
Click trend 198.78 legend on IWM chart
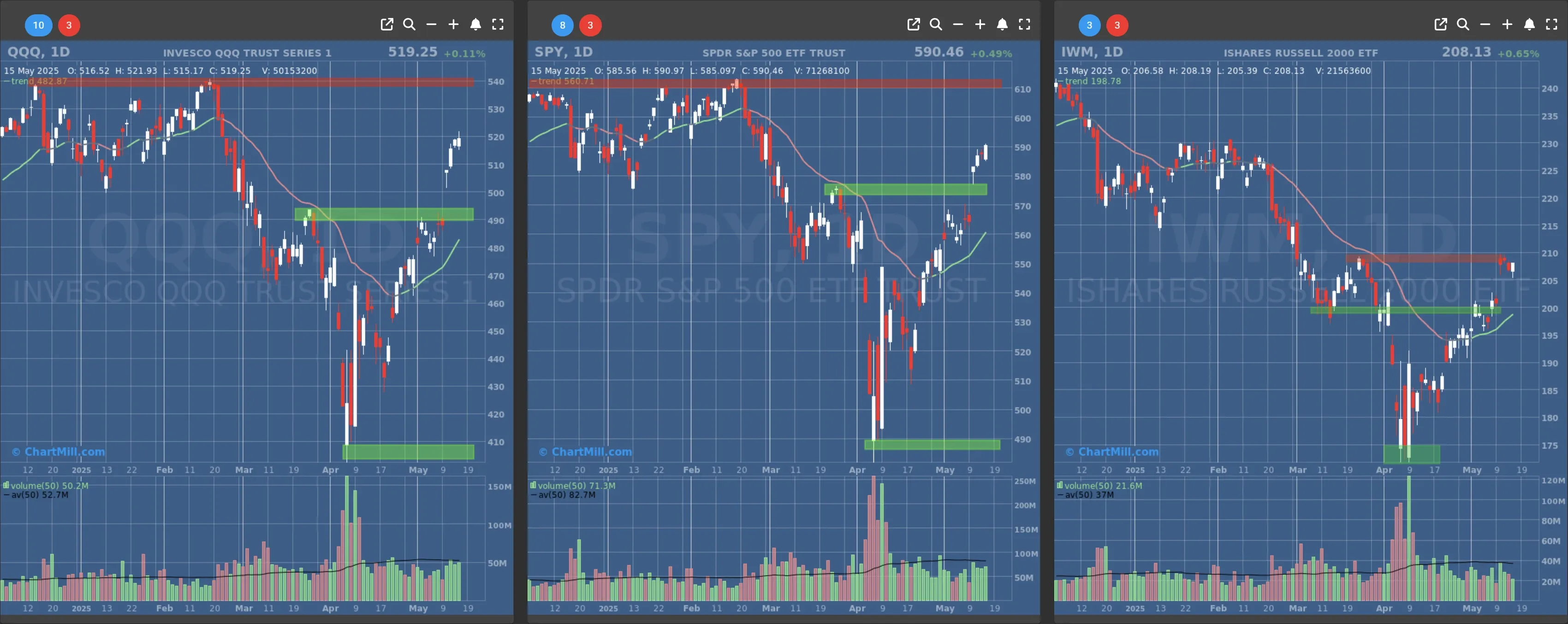tap(1089, 81)
